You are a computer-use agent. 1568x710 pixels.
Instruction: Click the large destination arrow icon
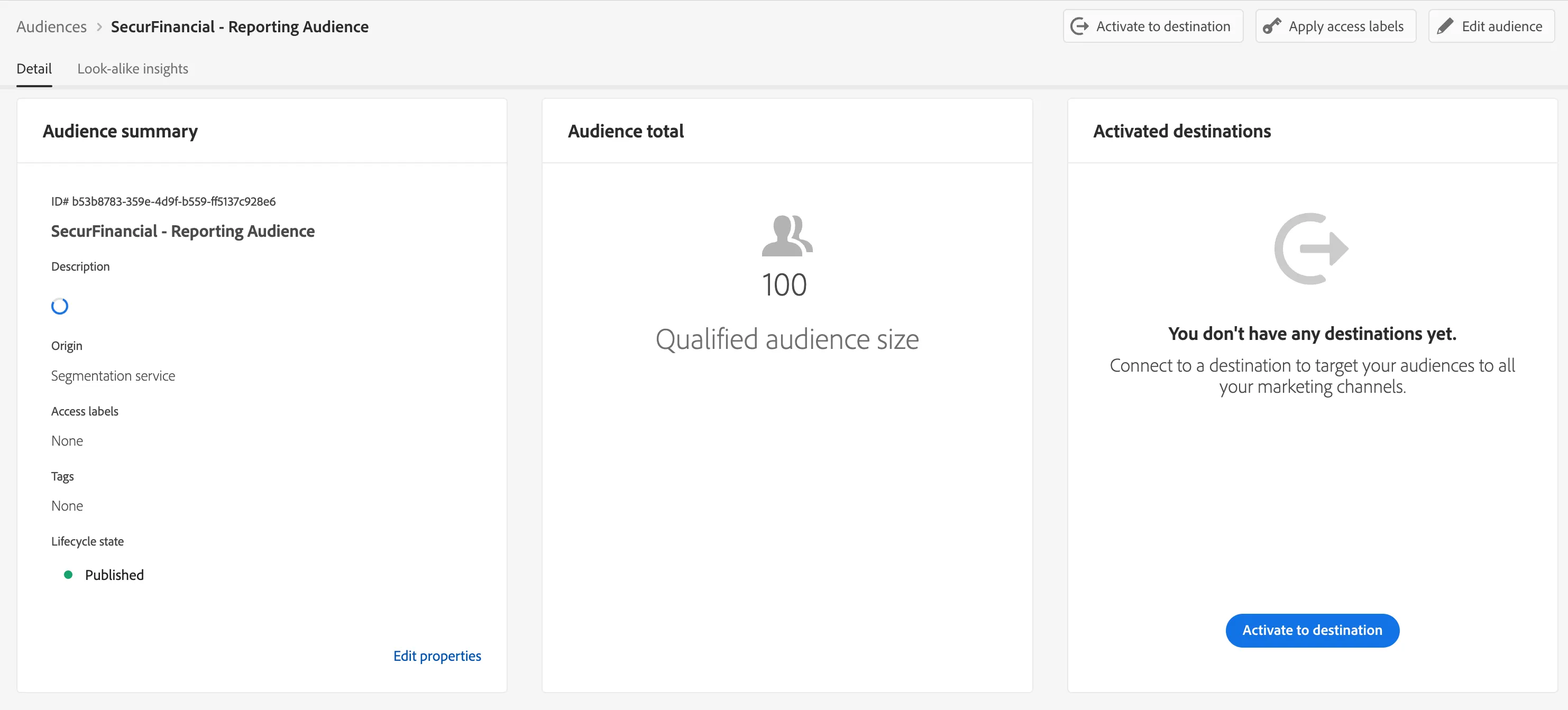coord(1312,248)
